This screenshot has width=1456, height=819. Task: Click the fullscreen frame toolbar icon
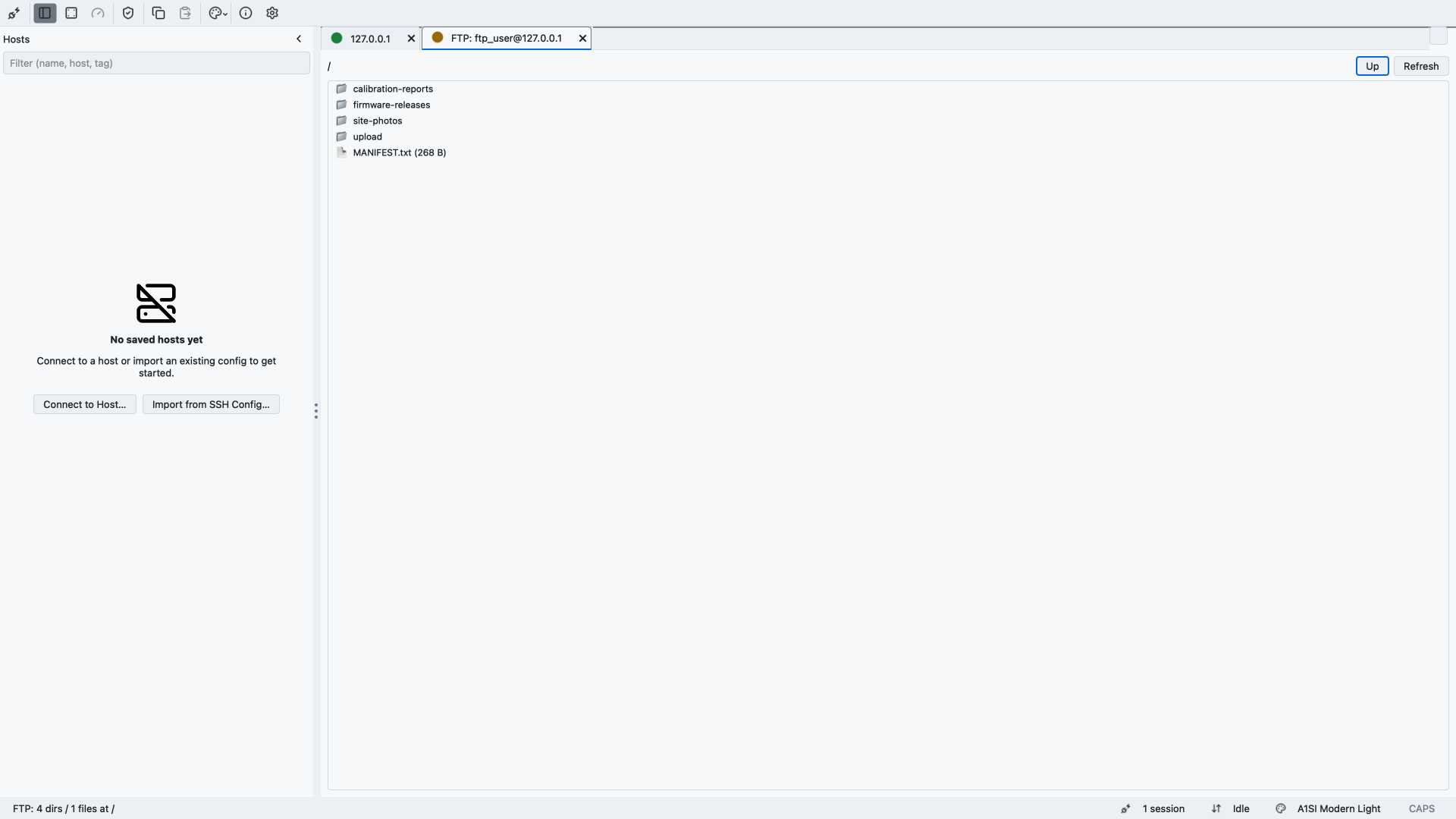point(71,13)
